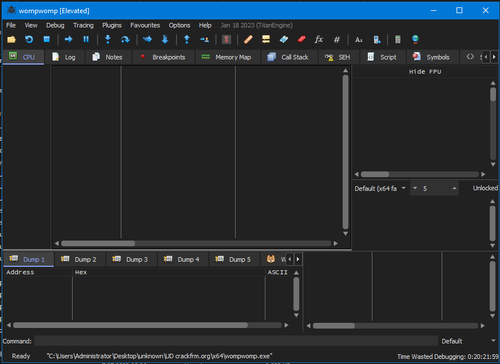This screenshot has height=364, width=500.
Task: Select the Dump 2 tab
Action: pyautogui.click(x=80, y=259)
